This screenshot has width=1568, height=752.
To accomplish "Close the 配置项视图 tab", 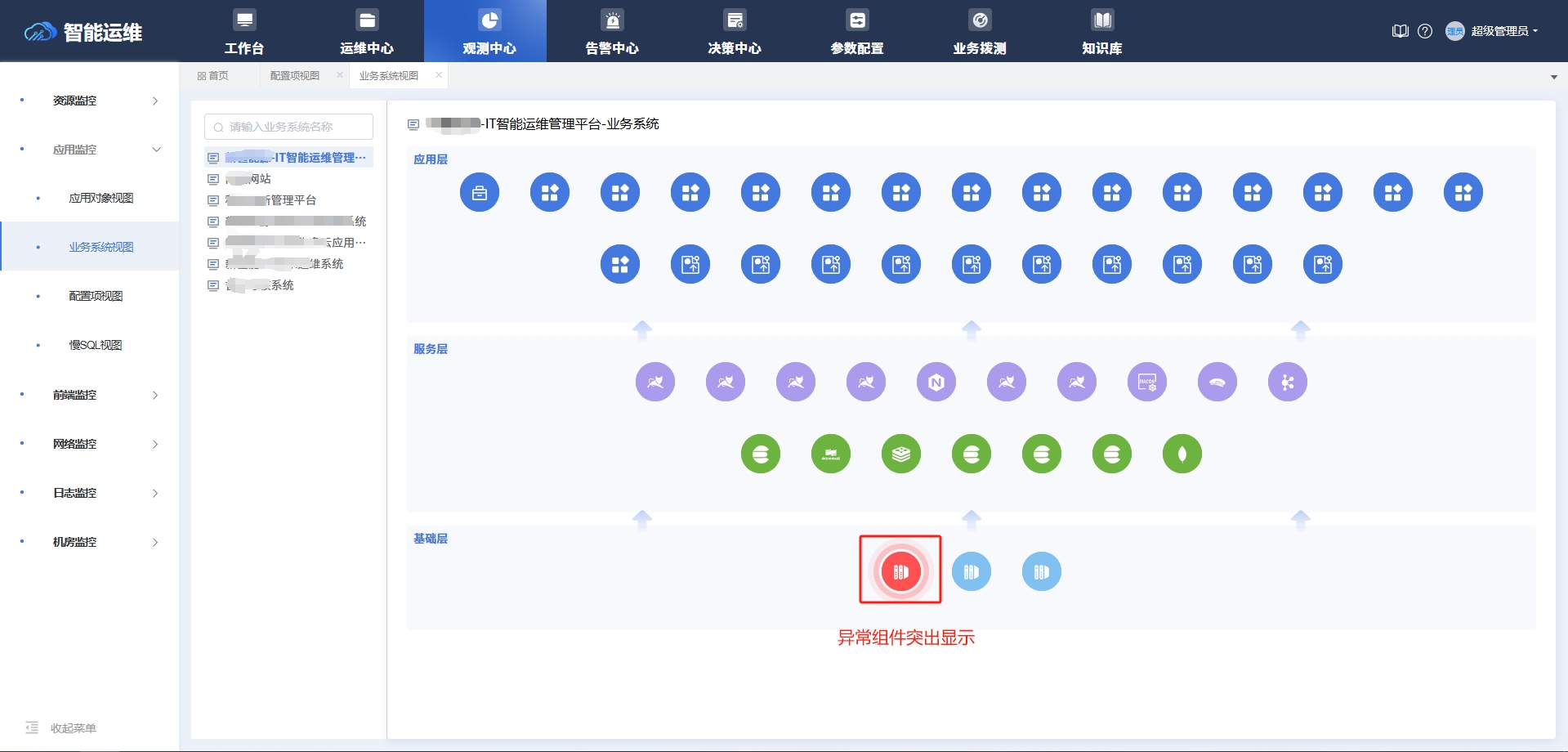I will (339, 74).
